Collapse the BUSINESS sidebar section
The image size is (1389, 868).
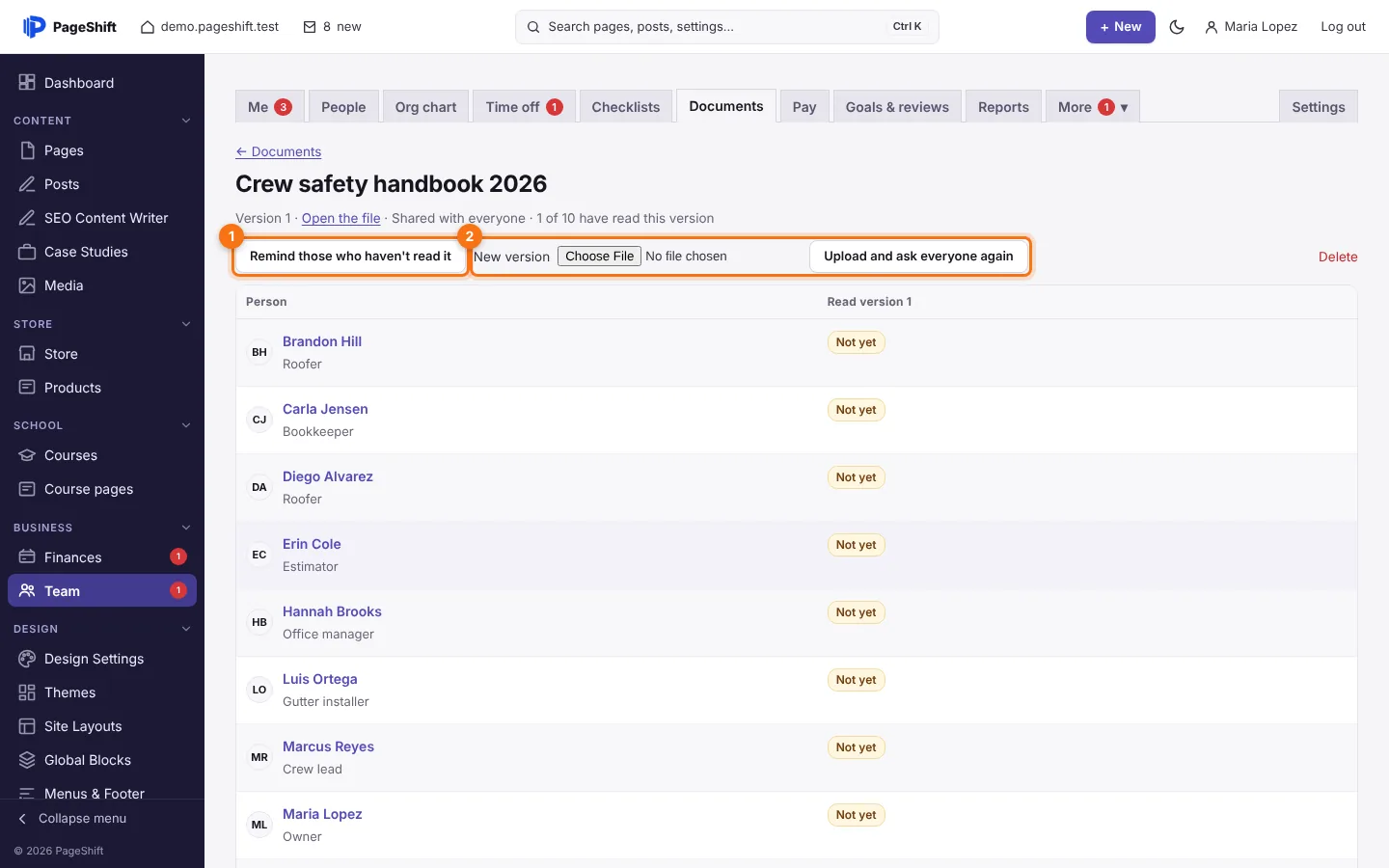point(186,528)
